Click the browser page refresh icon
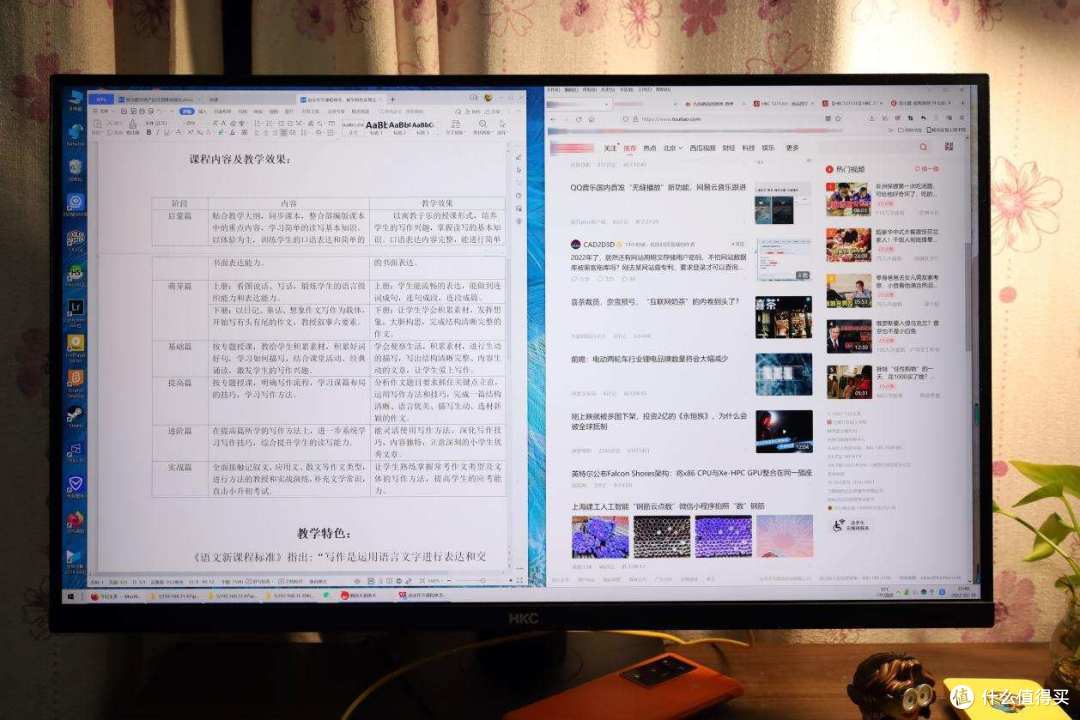The image size is (1080, 720). click(x=578, y=118)
